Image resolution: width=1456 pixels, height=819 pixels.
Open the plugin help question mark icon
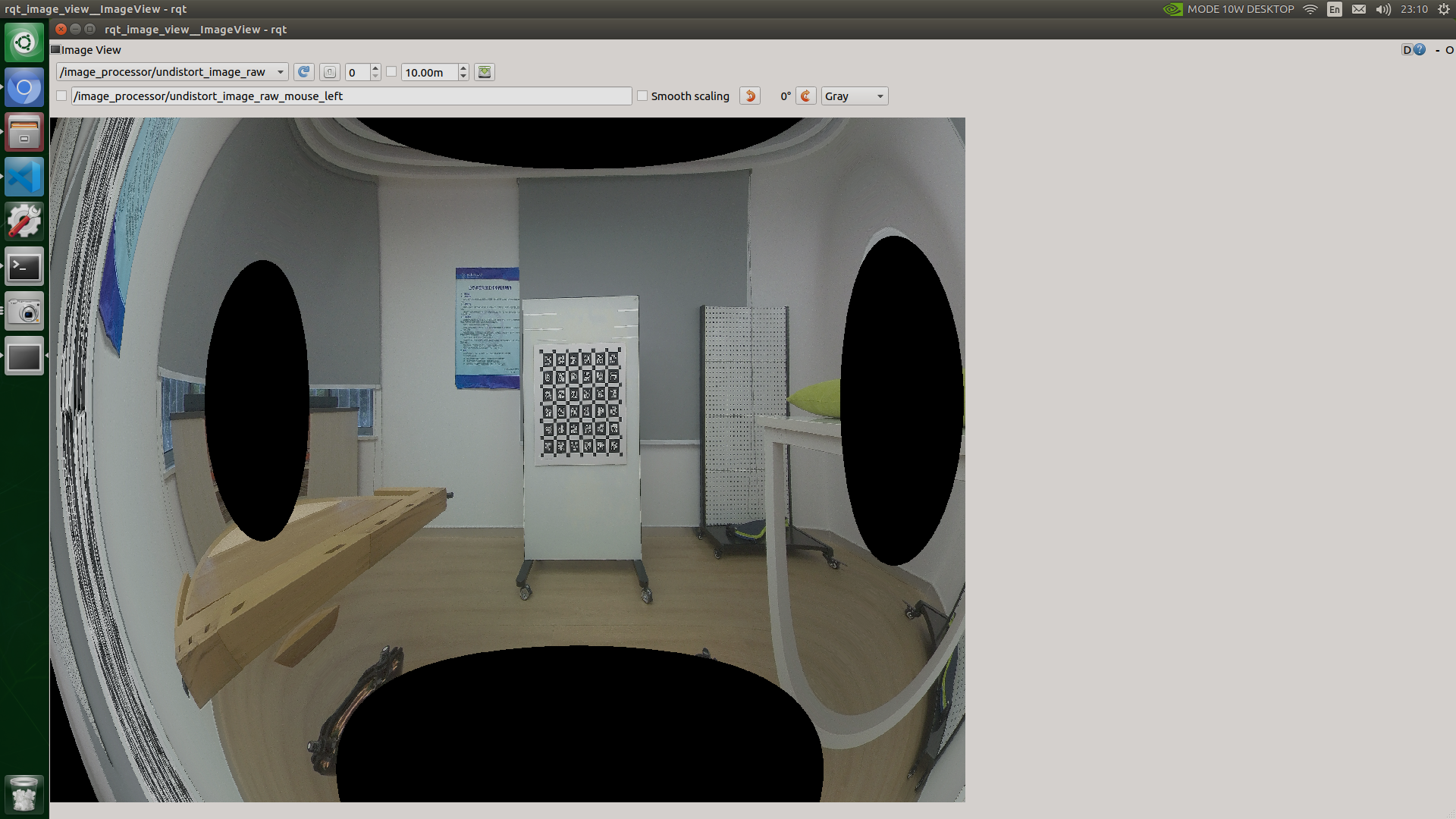[x=1420, y=50]
